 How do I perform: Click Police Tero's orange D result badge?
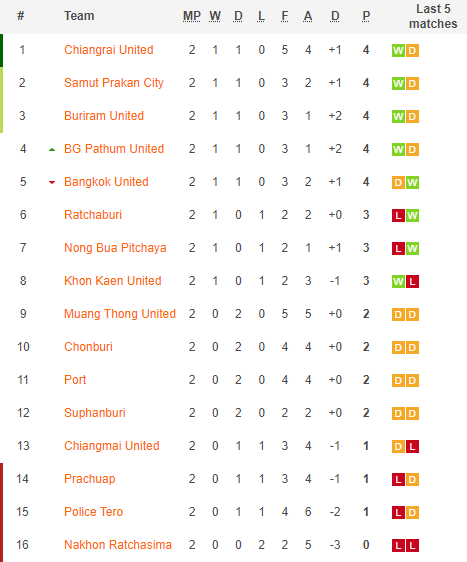click(x=412, y=513)
